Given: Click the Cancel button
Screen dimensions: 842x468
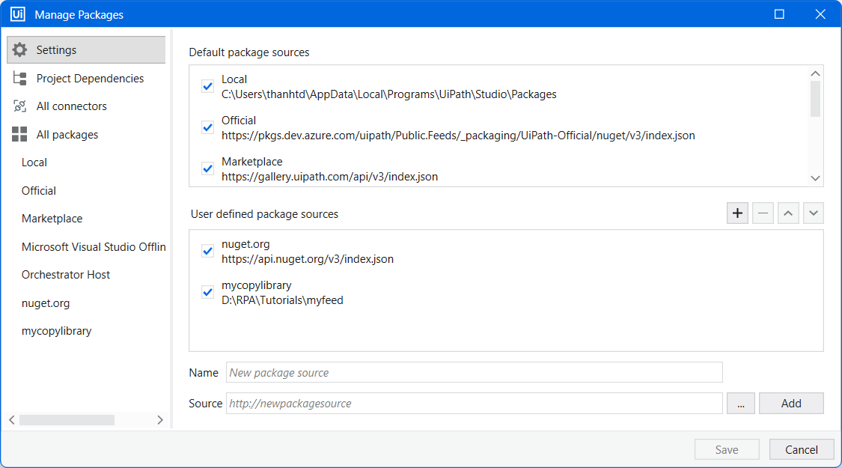Looking at the screenshot, I should point(801,450).
